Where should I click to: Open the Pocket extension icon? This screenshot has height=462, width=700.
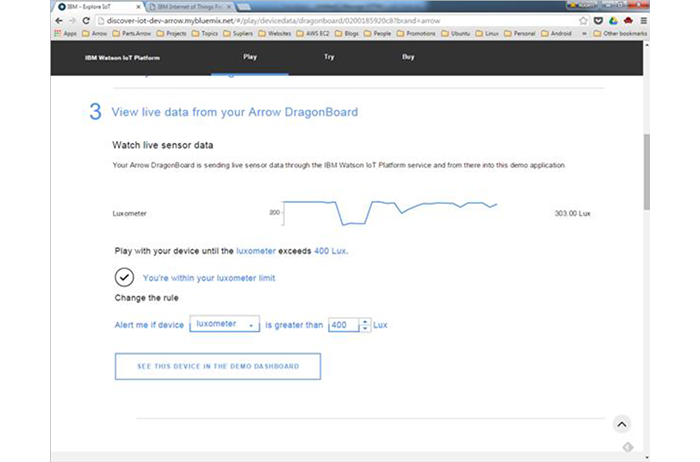pos(598,21)
